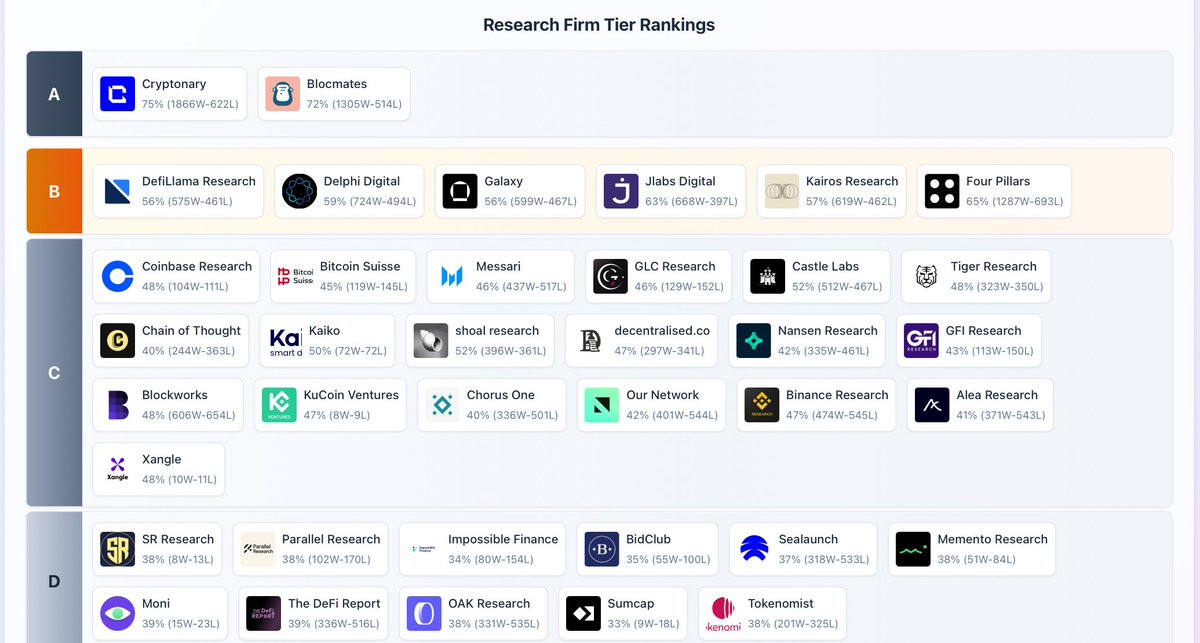Click the Kairos Research logo

(x=782, y=191)
